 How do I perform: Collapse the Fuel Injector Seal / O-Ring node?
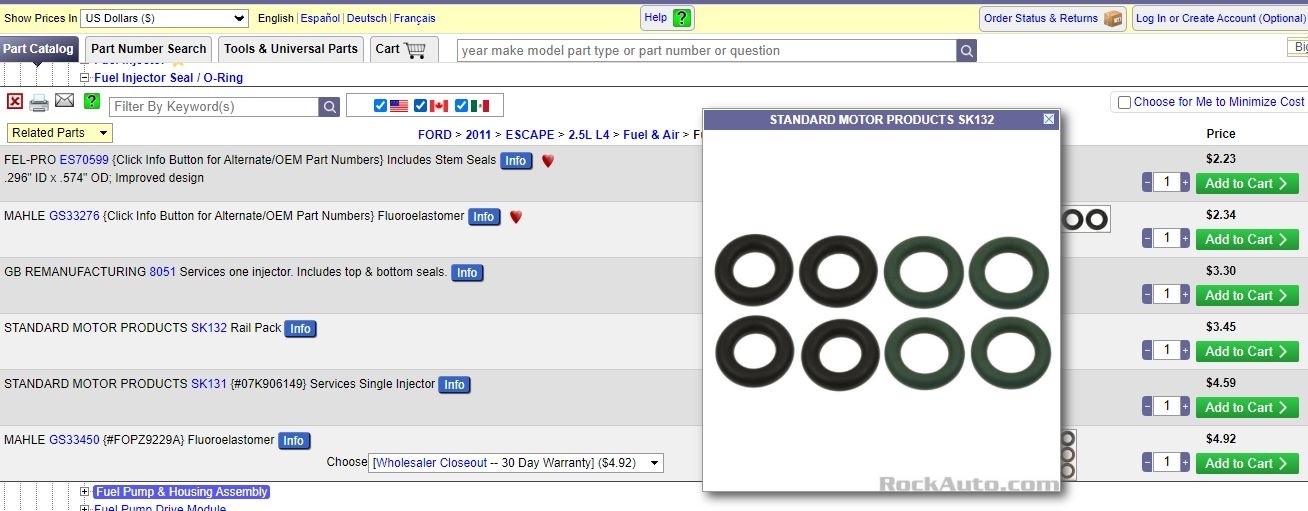tap(85, 78)
